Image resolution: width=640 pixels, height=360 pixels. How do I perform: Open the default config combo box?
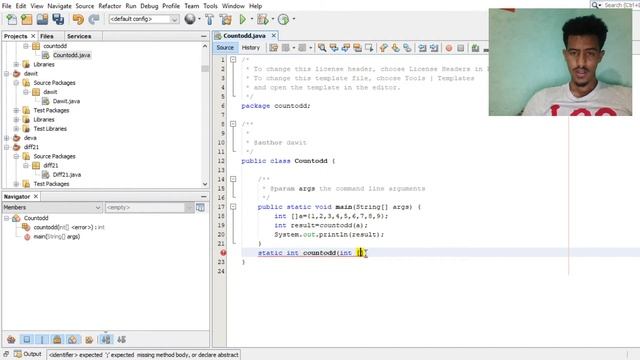pyautogui.click(x=144, y=19)
